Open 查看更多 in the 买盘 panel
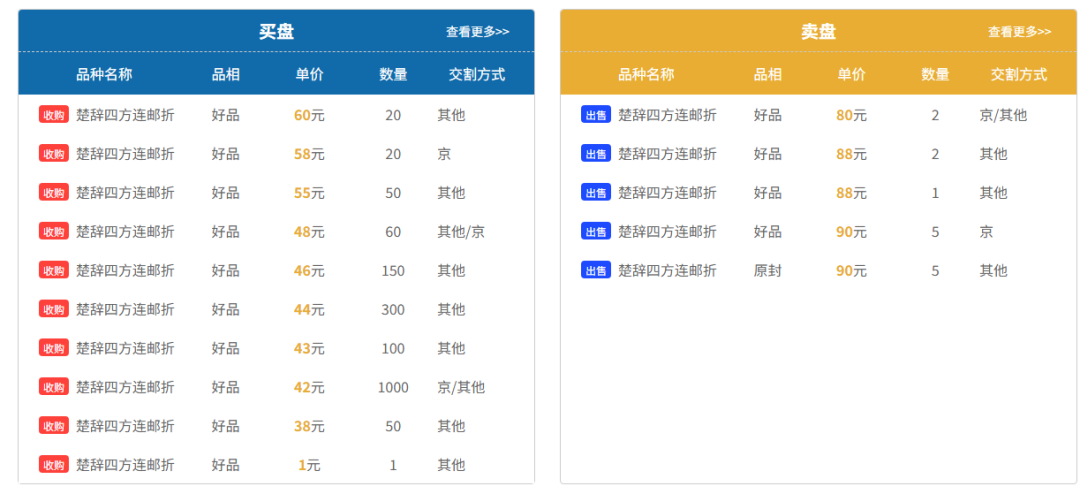The width and height of the screenshot is (1080, 494). point(478,32)
